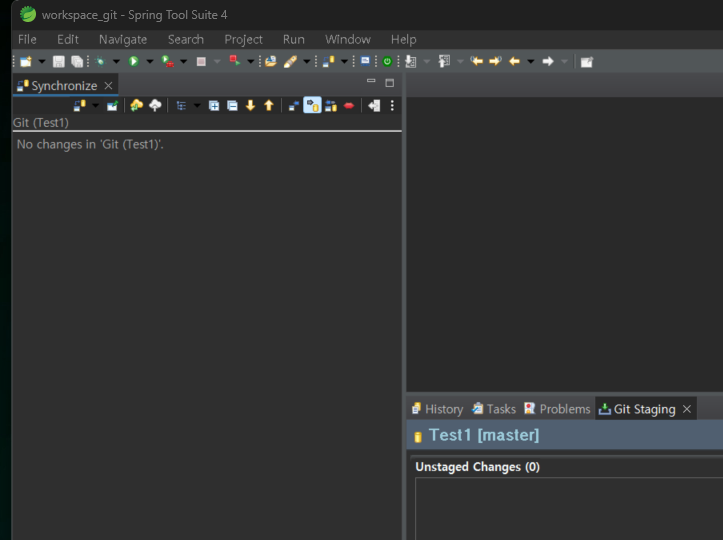Click the yellow up arrow Previous Difference

click(x=269, y=106)
